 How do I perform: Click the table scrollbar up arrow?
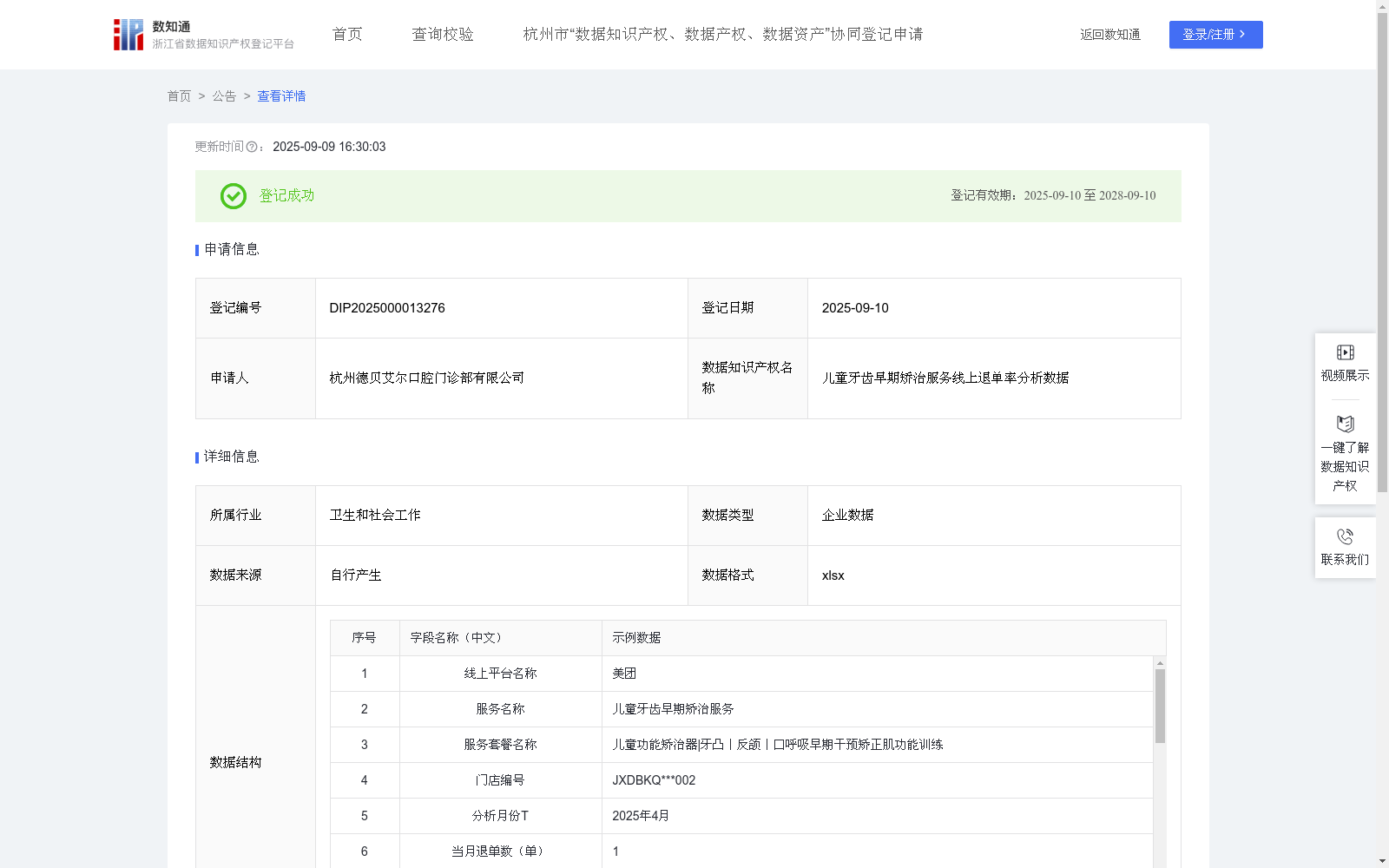click(1160, 663)
